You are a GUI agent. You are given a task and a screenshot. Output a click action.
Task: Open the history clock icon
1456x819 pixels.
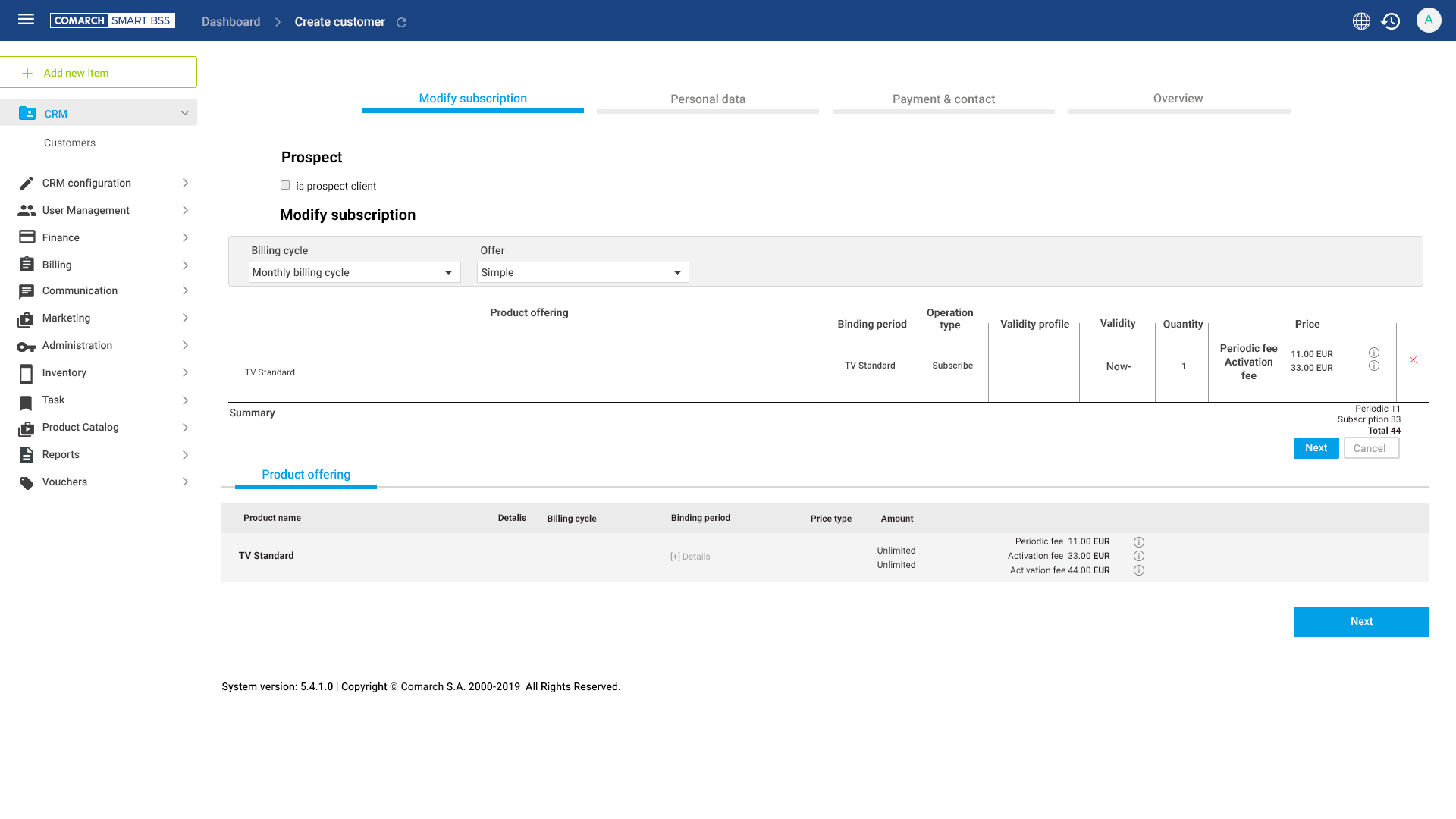point(1390,21)
